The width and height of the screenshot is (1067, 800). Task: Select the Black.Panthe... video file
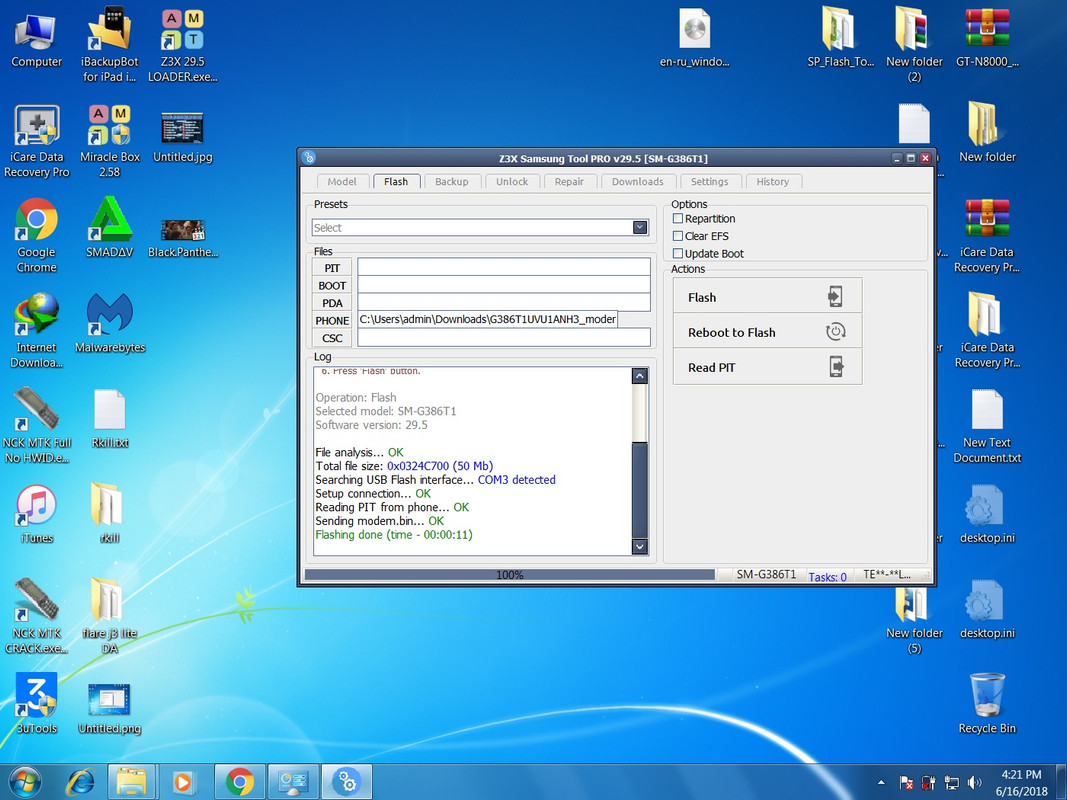(x=182, y=237)
